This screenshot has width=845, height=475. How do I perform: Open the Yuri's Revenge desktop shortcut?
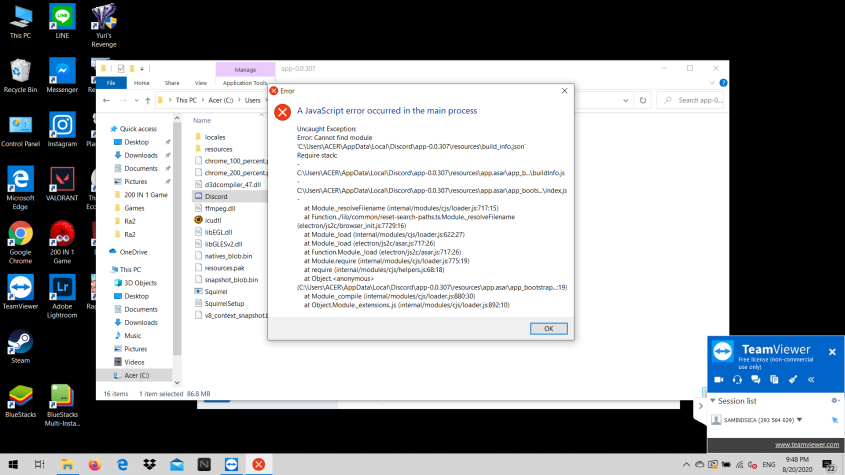click(x=103, y=26)
